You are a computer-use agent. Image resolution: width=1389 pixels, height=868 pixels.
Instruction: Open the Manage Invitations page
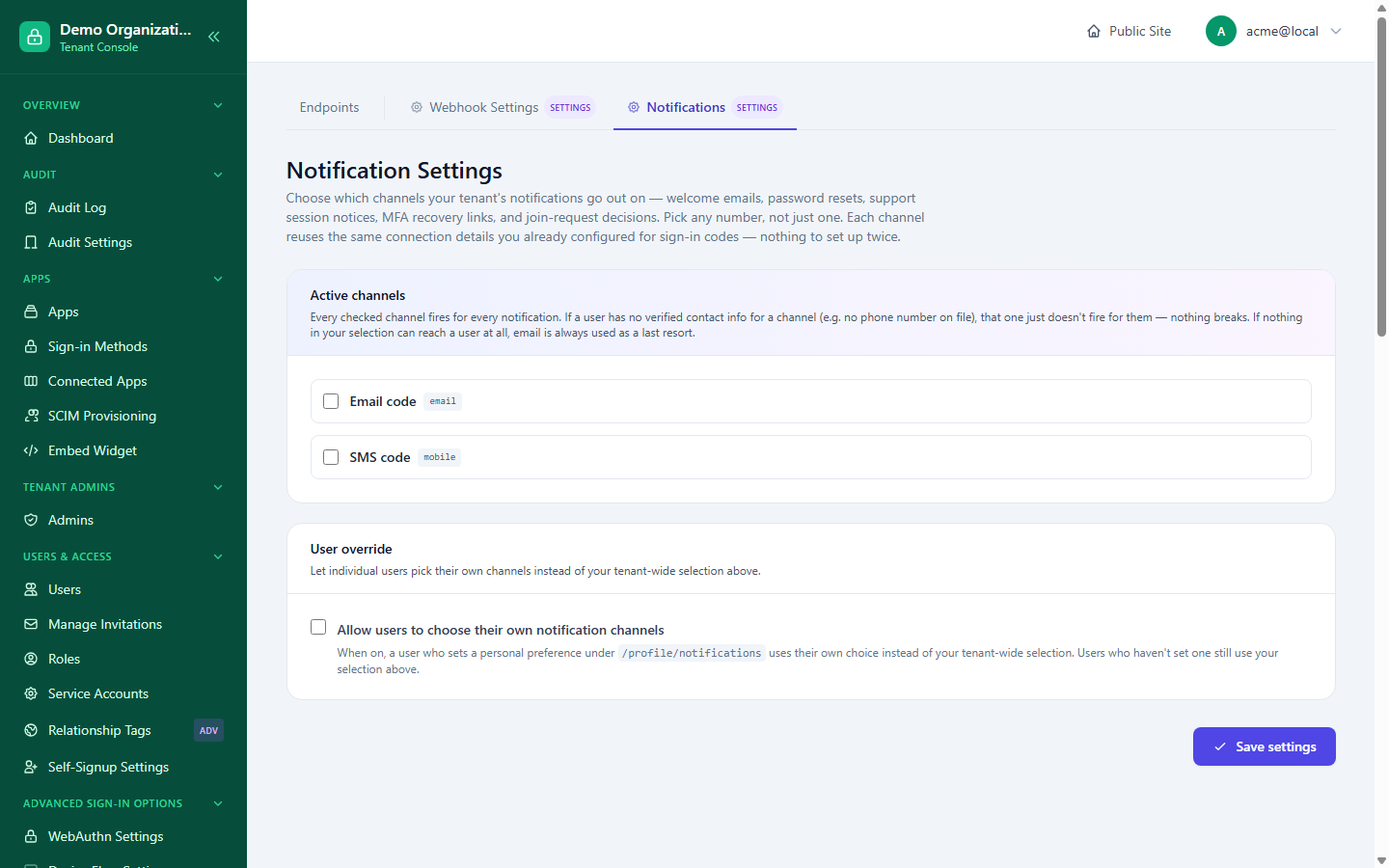(x=123, y=624)
